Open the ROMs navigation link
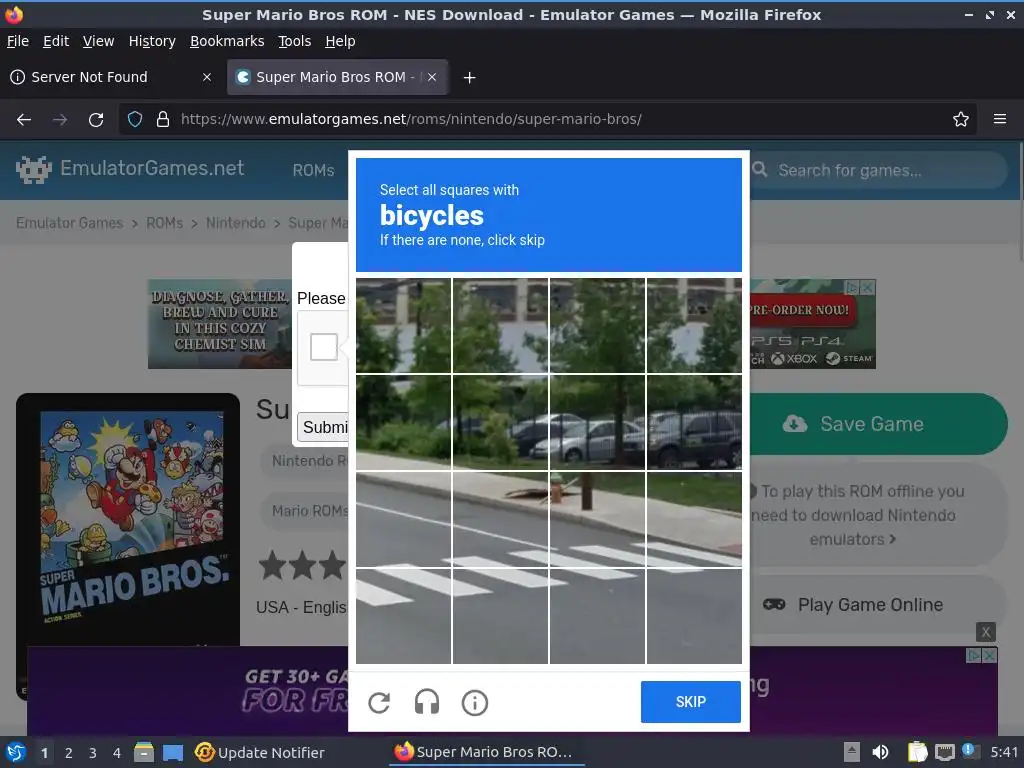1024x768 pixels. 313,170
